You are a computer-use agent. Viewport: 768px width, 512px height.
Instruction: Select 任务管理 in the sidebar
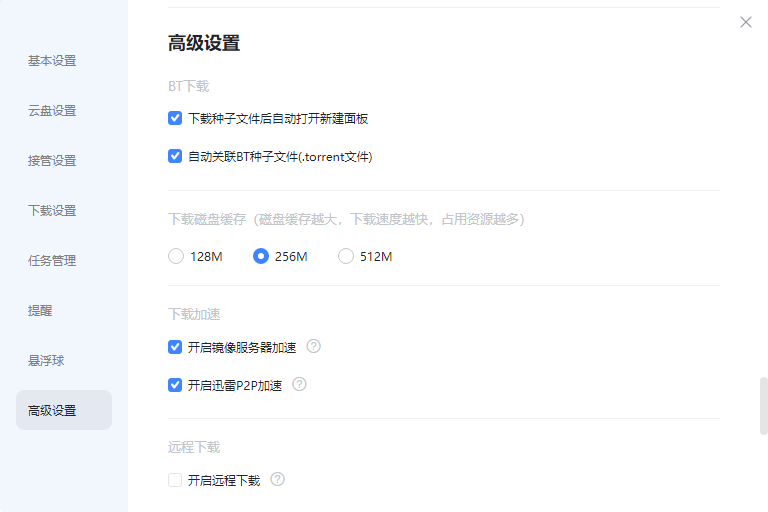[52, 261]
